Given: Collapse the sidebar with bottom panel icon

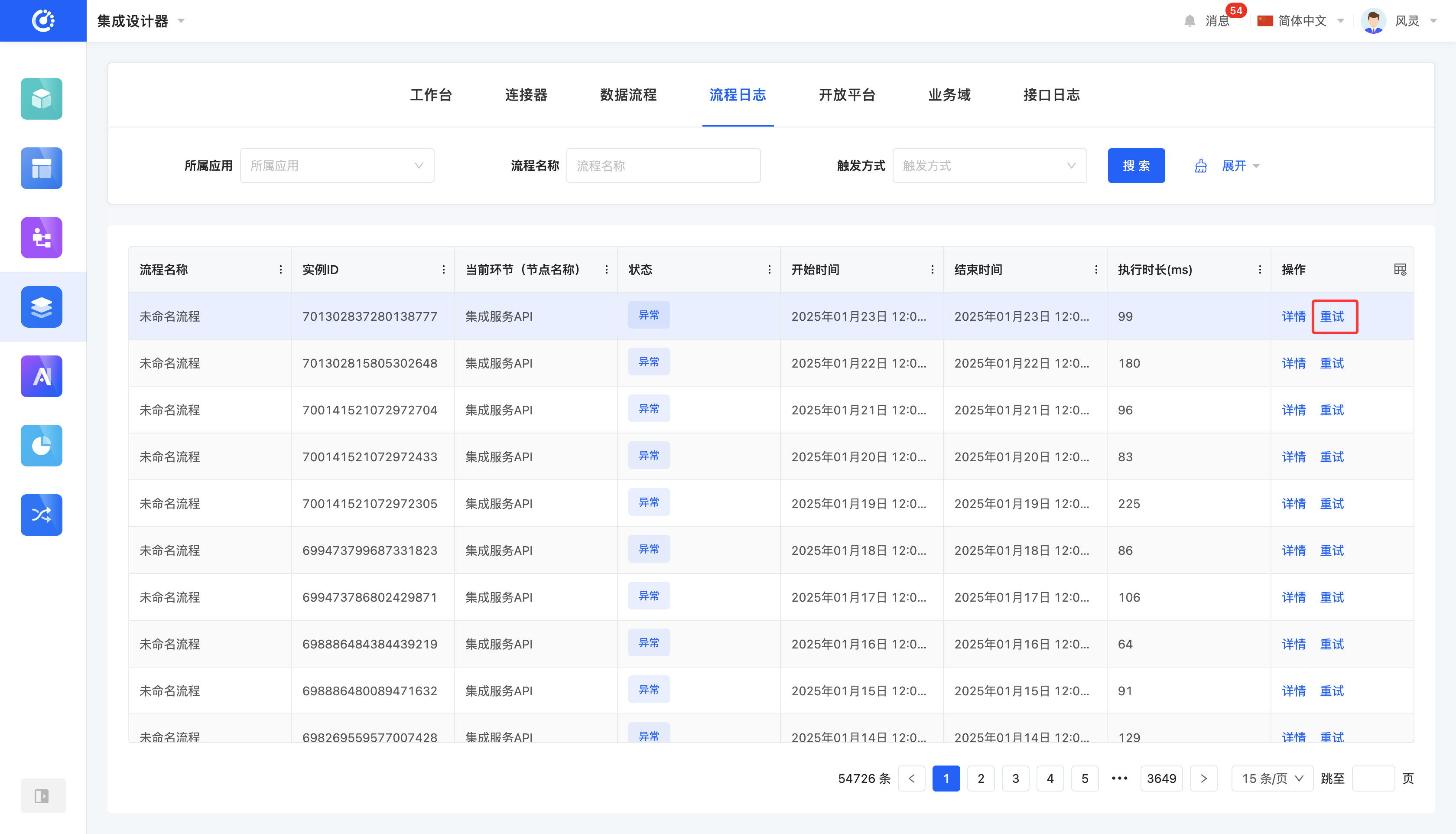Looking at the screenshot, I should (x=42, y=795).
